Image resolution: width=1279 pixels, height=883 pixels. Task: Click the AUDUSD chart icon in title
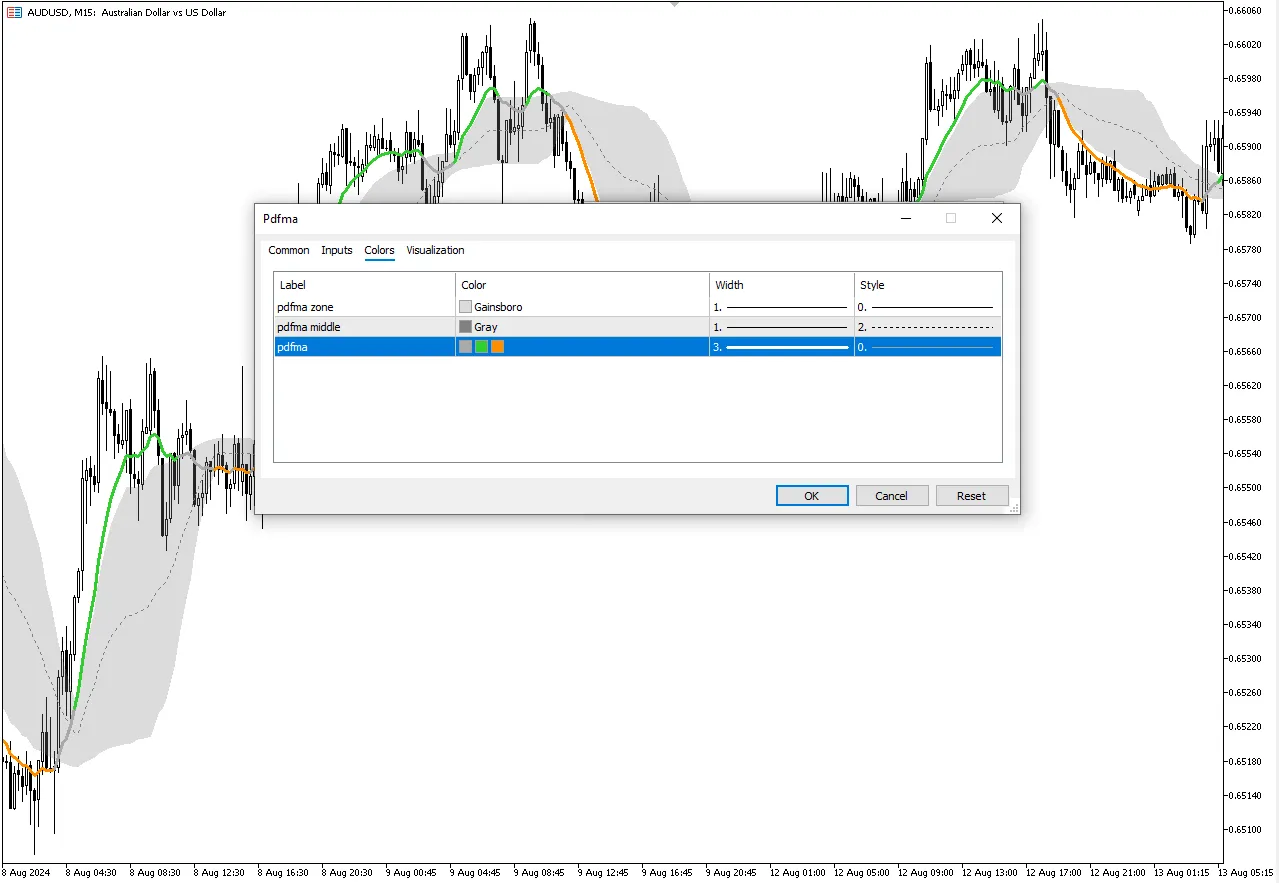(x=14, y=13)
